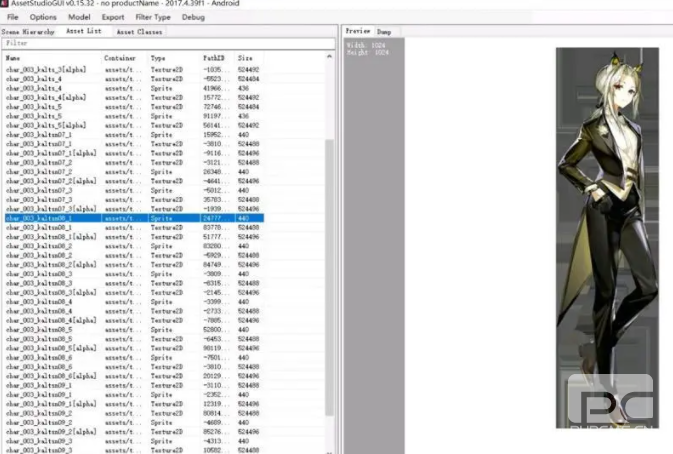The image size is (673, 454).
Task: Select the char_003_kaltsn08_3 Sprite row
Action: [x=134, y=274]
